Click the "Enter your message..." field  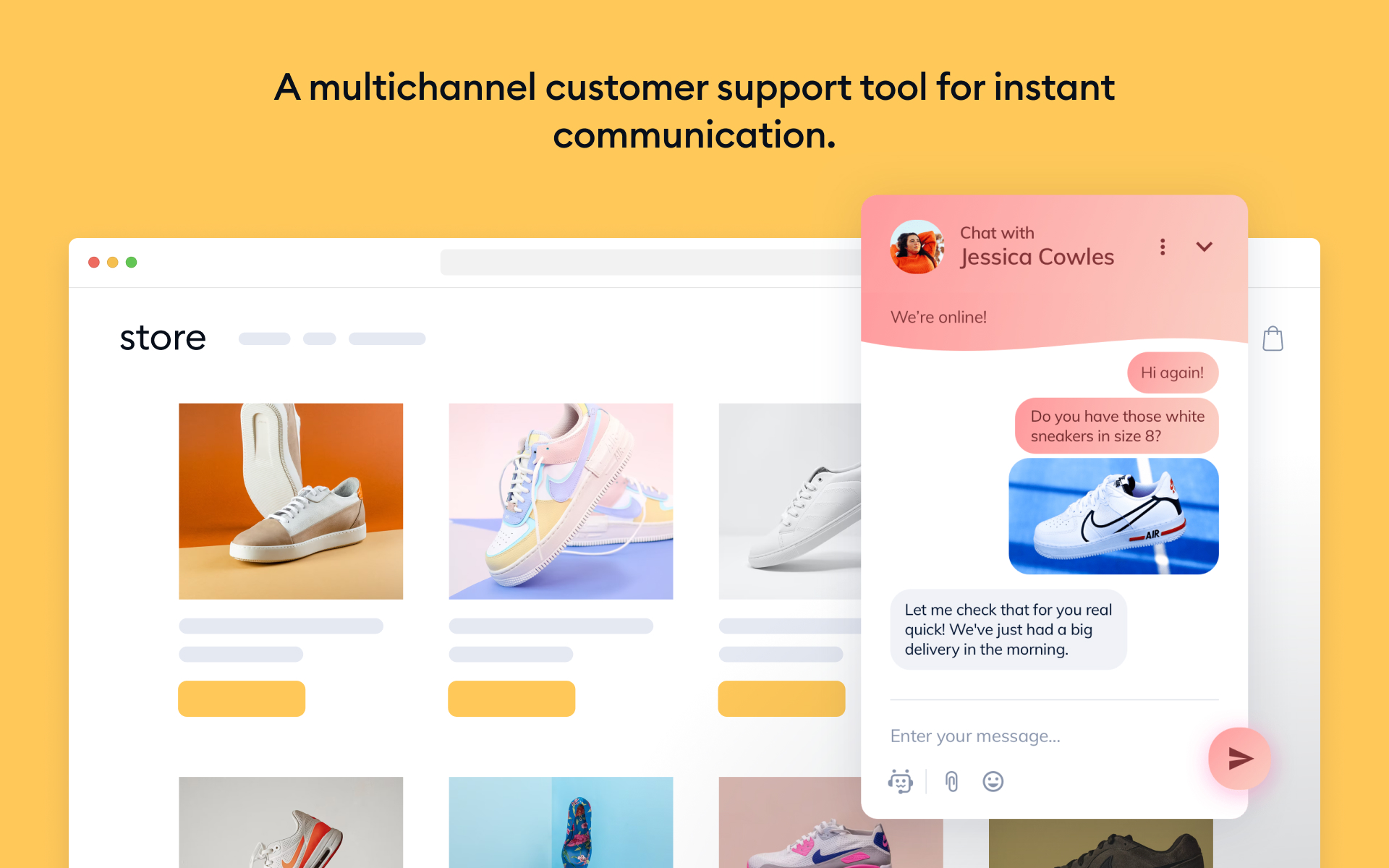click(1042, 736)
